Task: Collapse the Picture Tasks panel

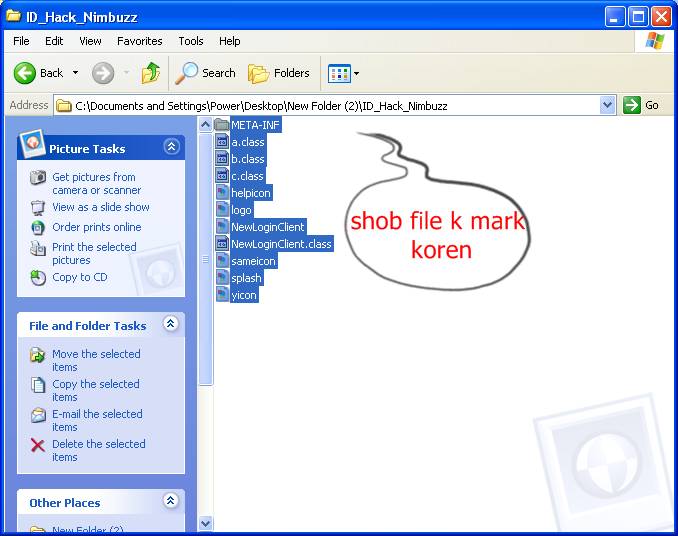Action: pos(171,147)
